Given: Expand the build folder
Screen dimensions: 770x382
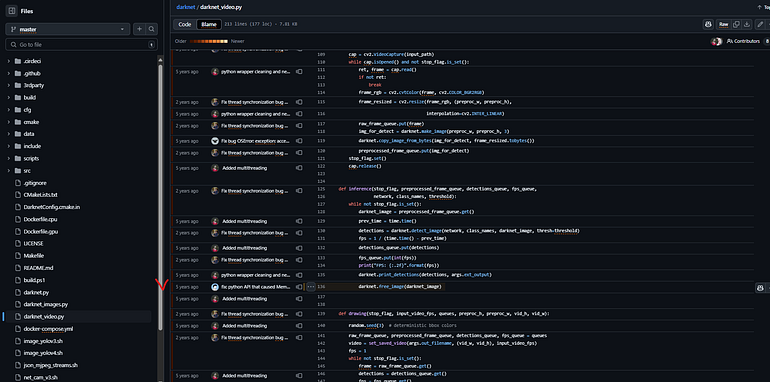Looking at the screenshot, I should (8, 98).
